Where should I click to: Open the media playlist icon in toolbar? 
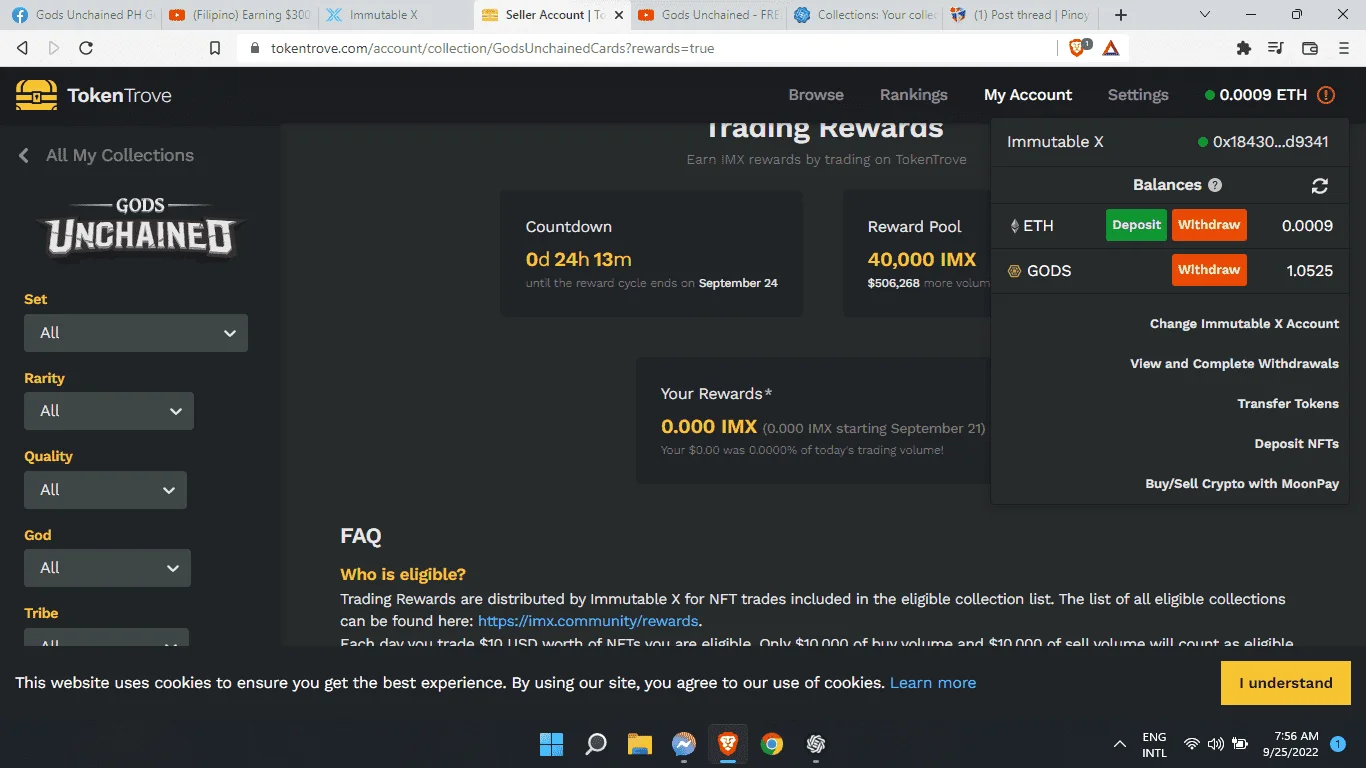click(x=1275, y=48)
